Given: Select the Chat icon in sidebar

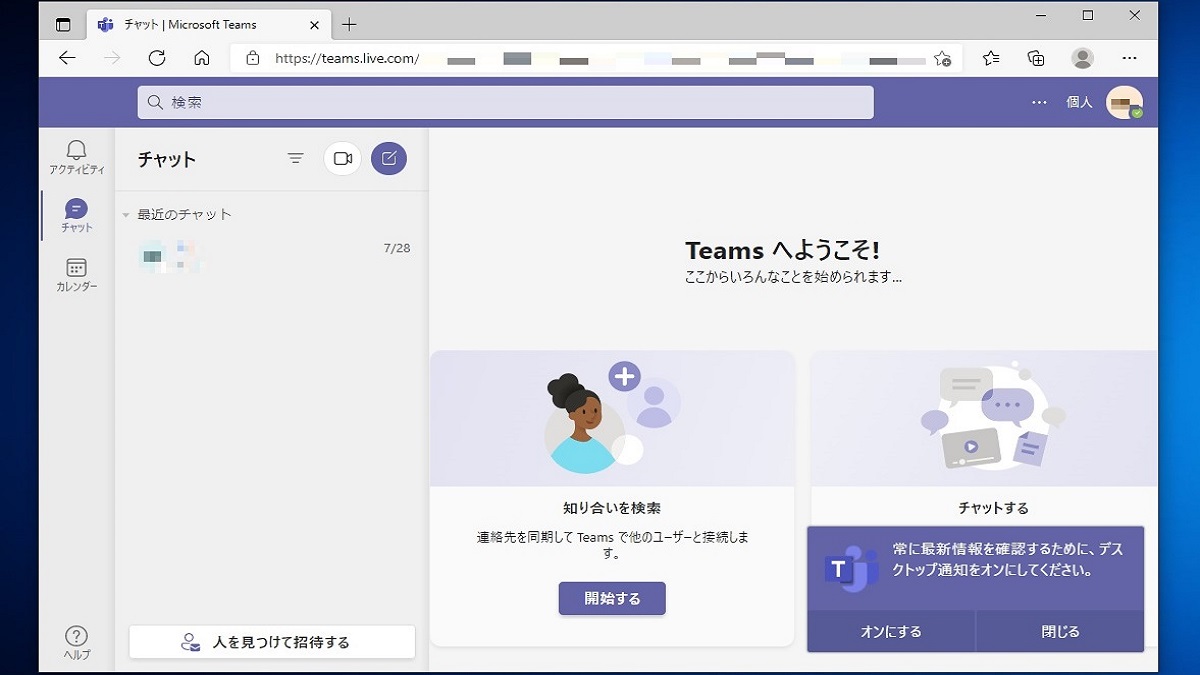Looking at the screenshot, I should tap(76, 214).
